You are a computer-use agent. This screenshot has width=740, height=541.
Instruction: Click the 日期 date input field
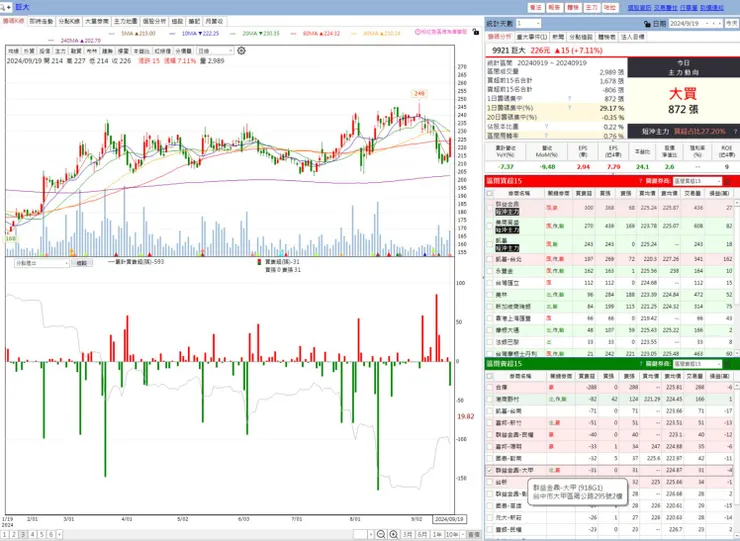point(685,24)
